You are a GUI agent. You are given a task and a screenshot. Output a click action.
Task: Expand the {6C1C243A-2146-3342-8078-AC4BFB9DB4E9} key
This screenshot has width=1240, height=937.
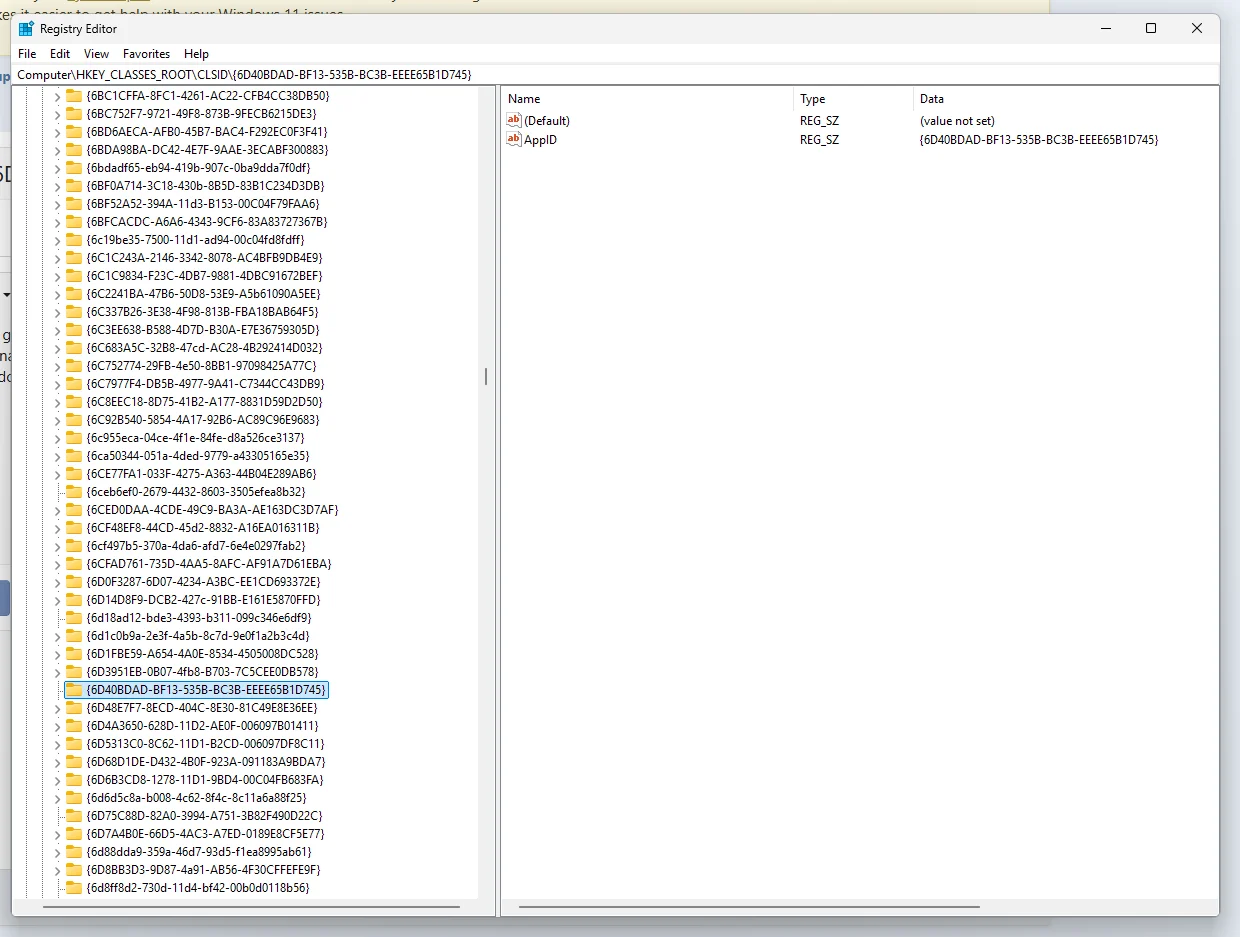(57, 258)
